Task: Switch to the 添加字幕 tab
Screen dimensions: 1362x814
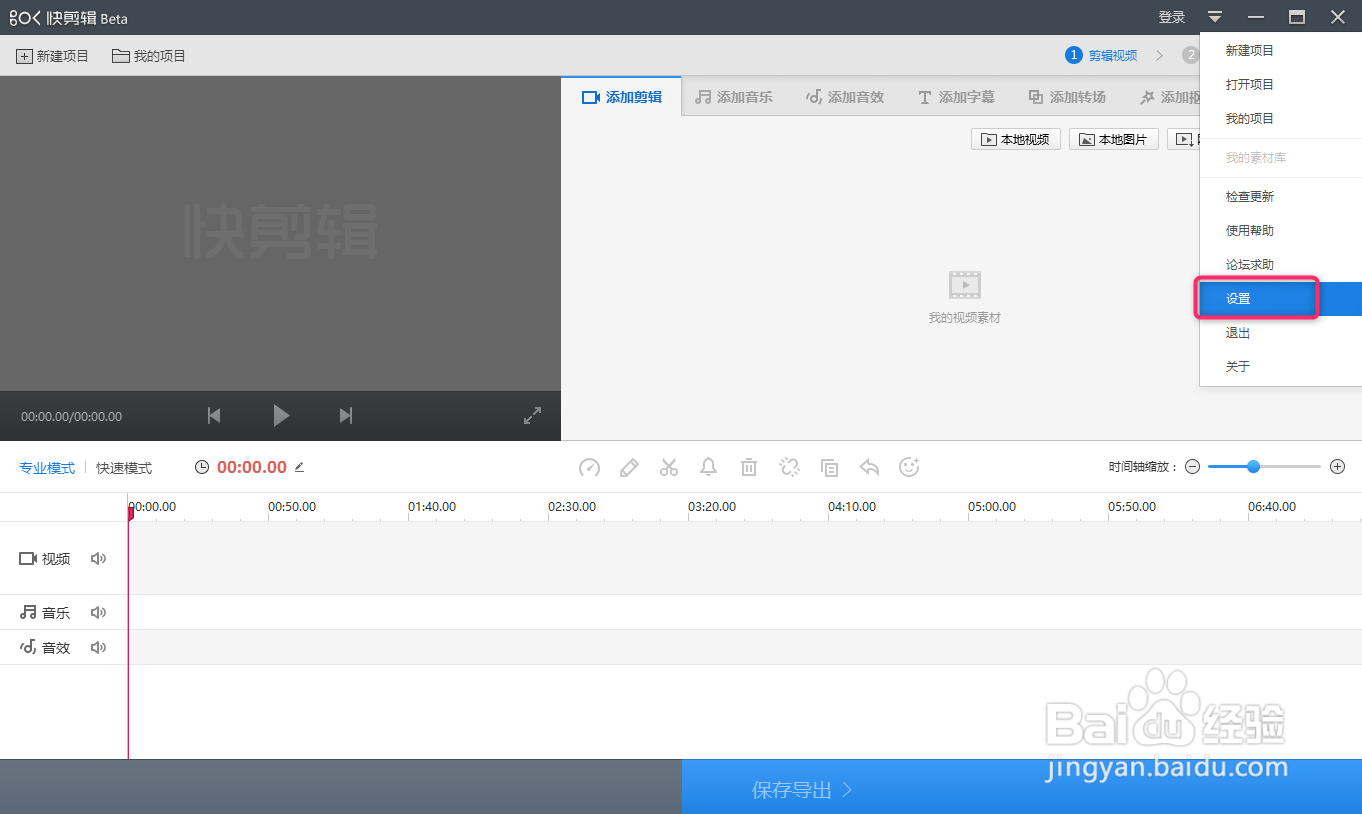Action: click(956, 97)
